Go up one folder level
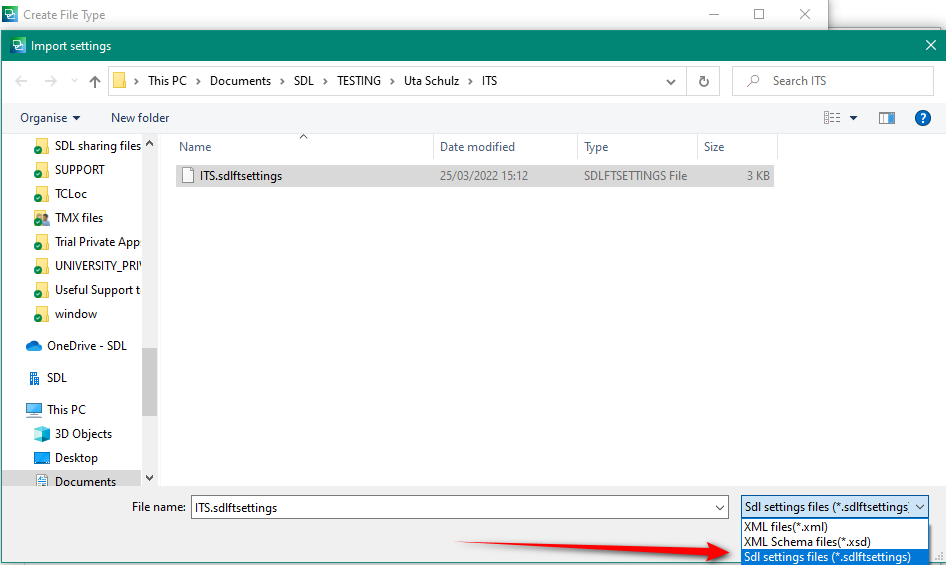This screenshot has height=565, width=946. (95, 81)
